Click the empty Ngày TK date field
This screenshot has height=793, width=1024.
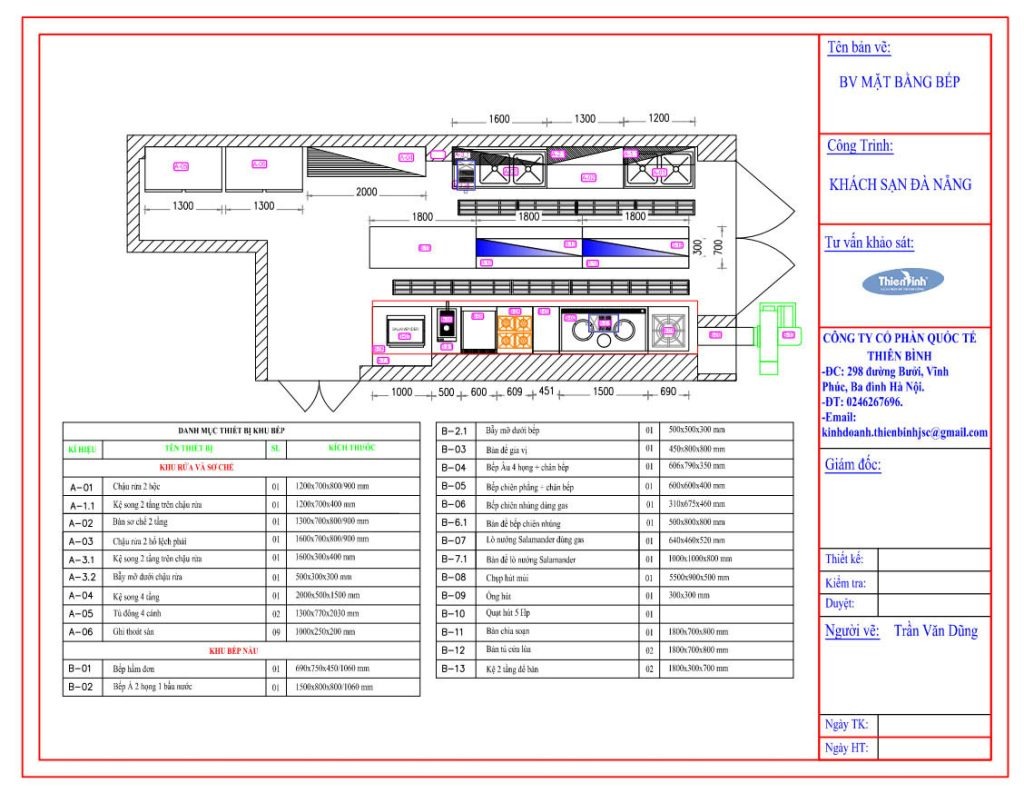[934, 725]
